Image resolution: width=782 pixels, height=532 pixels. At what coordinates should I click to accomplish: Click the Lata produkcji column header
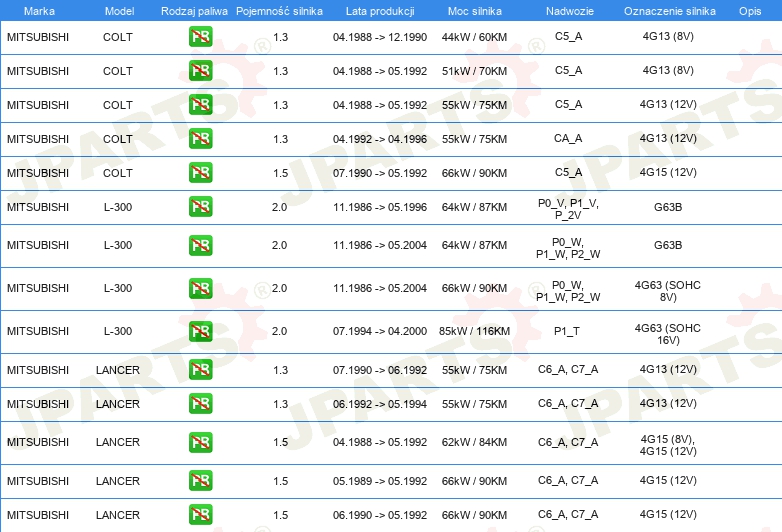380,11
